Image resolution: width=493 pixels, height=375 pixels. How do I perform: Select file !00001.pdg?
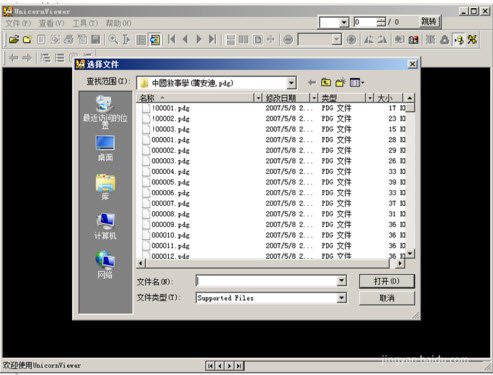(x=170, y=108)
